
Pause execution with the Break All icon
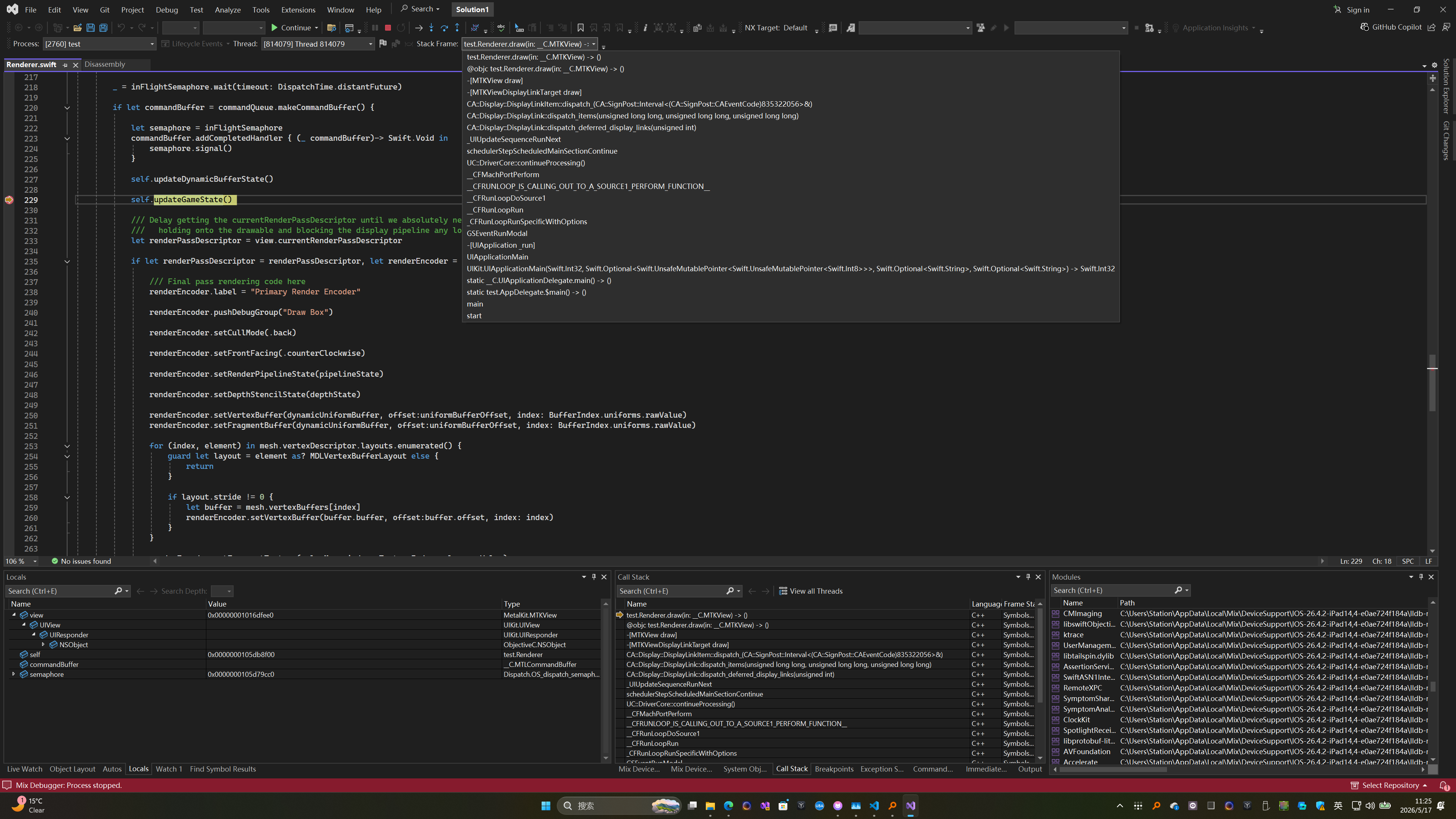click(x=375, y=28)
